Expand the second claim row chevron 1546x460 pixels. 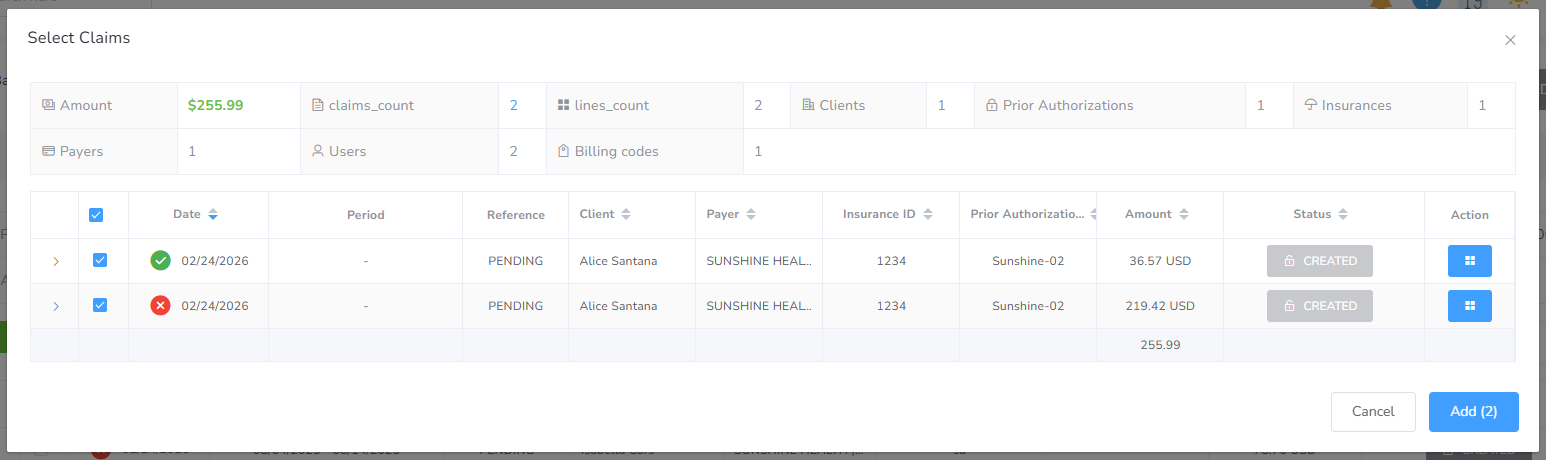pyautogui.click(x=56, y=306)
